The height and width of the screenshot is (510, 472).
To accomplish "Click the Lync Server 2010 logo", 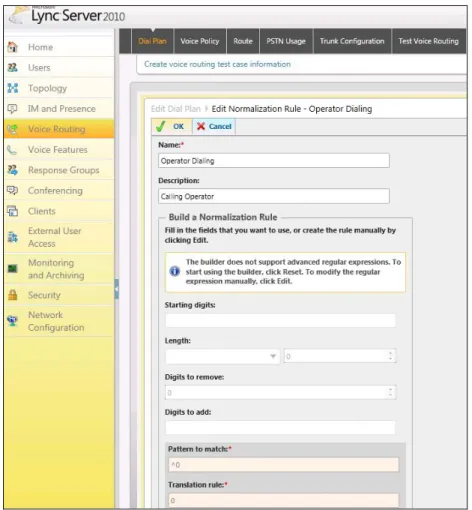I will 67,16.
